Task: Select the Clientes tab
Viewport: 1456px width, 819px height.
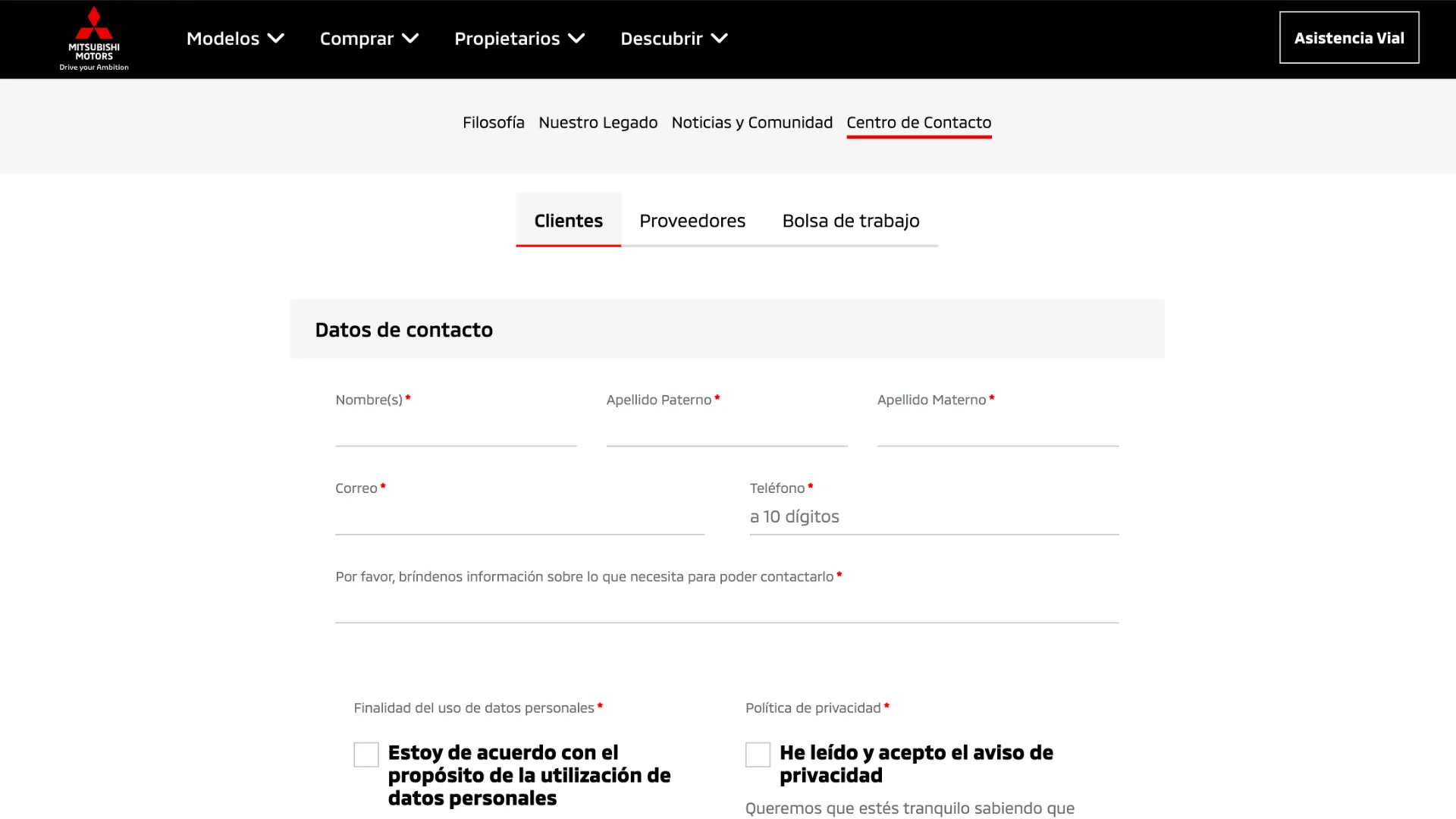Action: (568, 221)
